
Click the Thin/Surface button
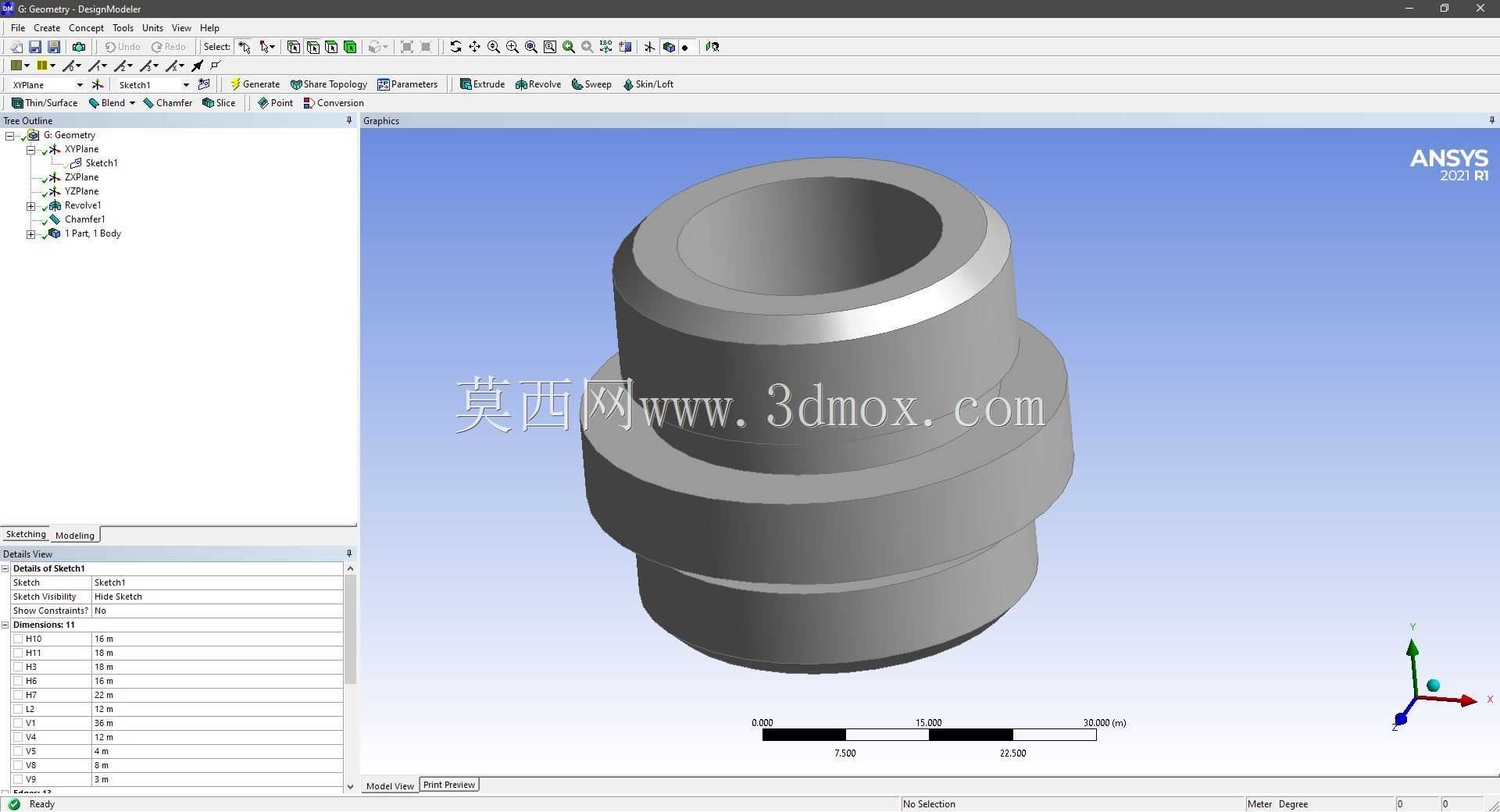45,103
